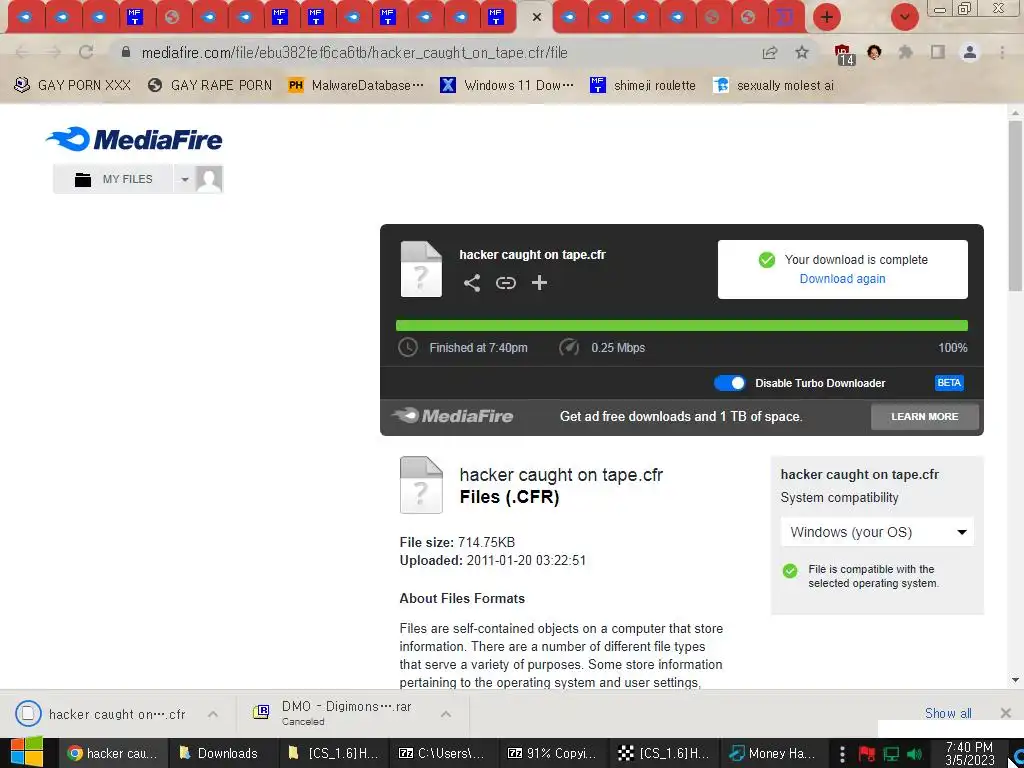Show hidden system tray icons
Image resolution: width=1024 pixels, height=768 pixels.
click(x=842, y=754)
